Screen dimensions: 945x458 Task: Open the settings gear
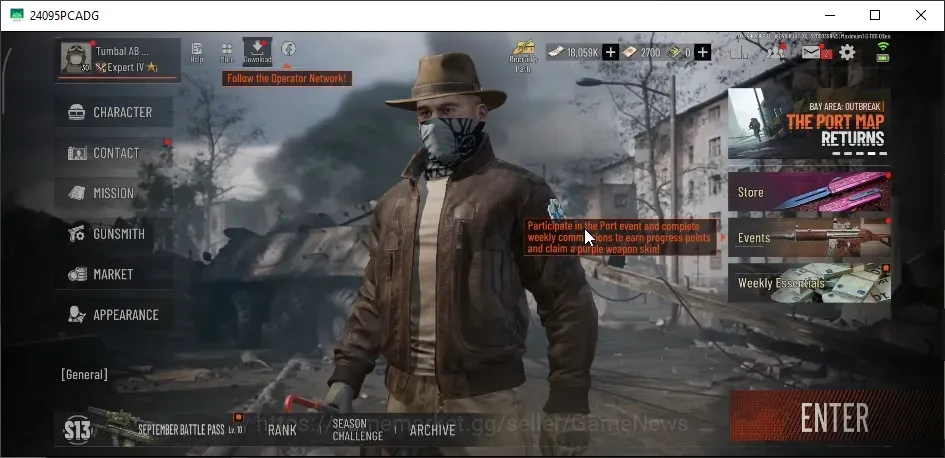pos(847,52)
